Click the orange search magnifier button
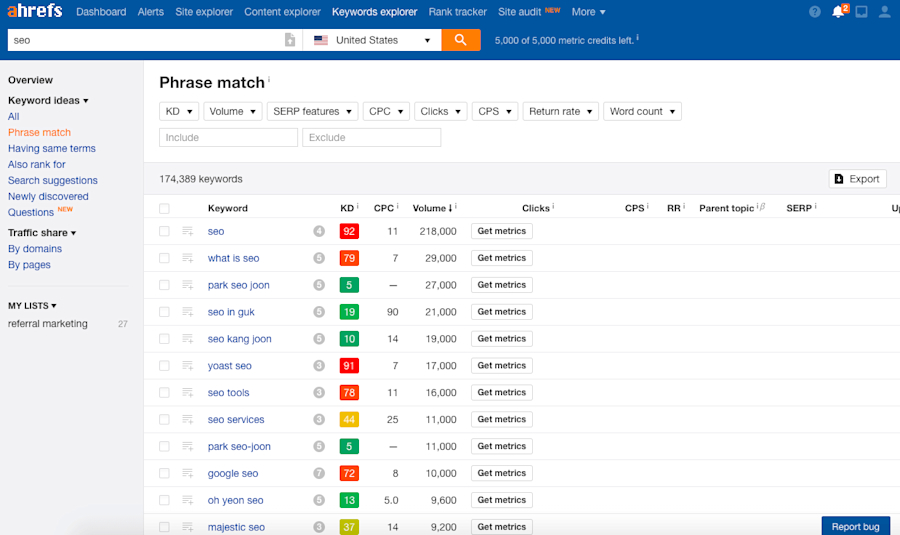Viewport: 900px width, 535px height. click(x=461, y=40)
